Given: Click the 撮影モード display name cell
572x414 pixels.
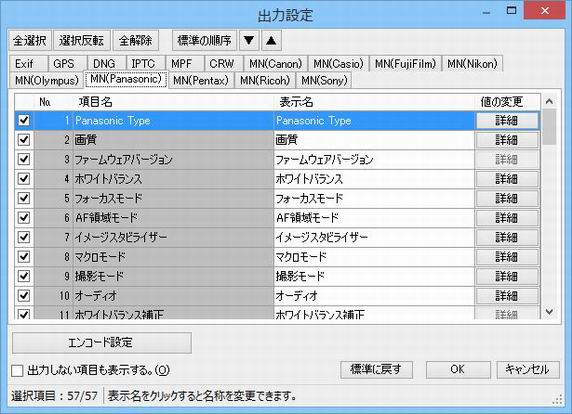Looking at the screenshot, I should pos(374,276).
